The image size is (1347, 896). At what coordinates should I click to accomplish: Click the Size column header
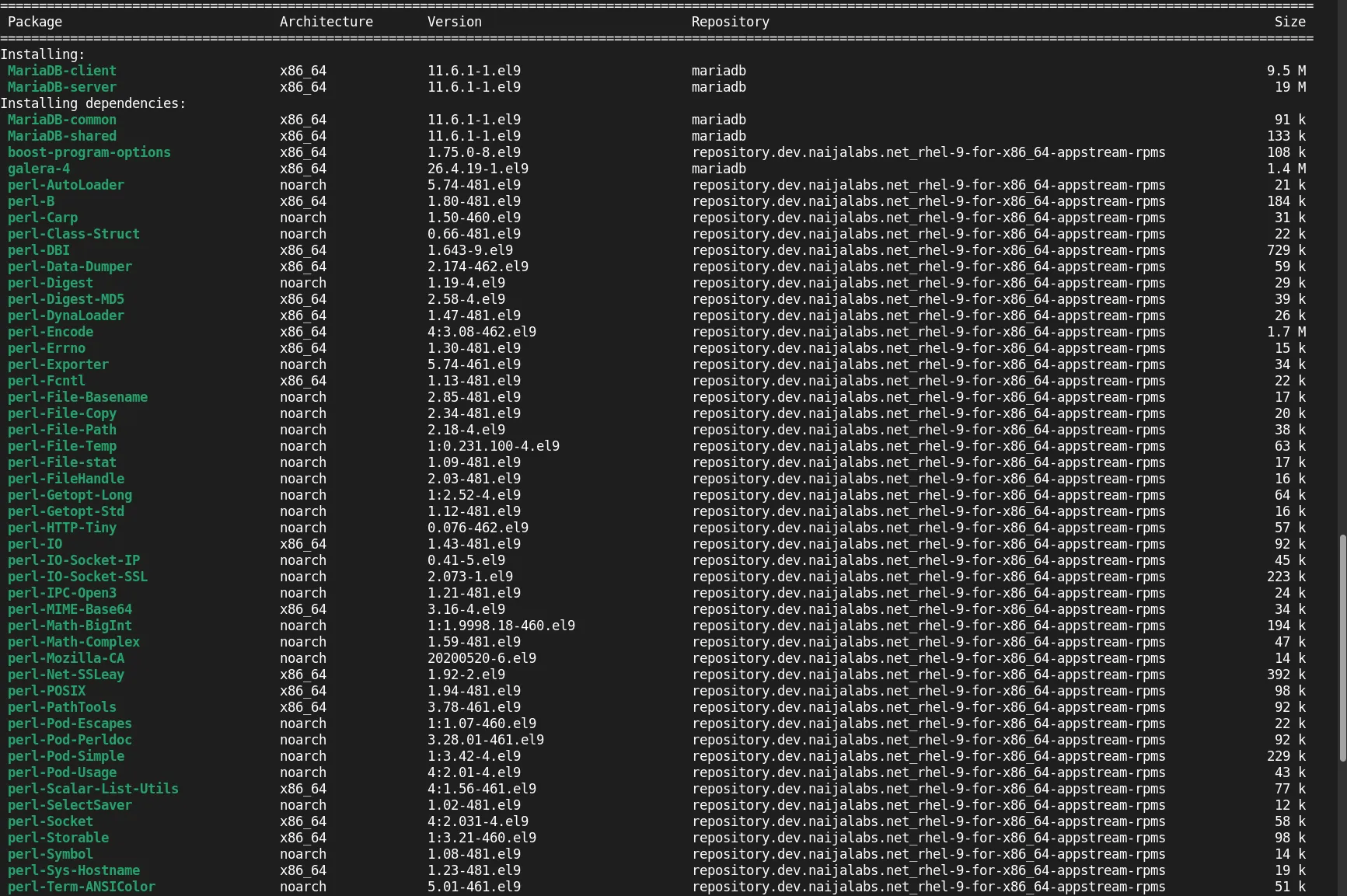[x=1290, y=22]
